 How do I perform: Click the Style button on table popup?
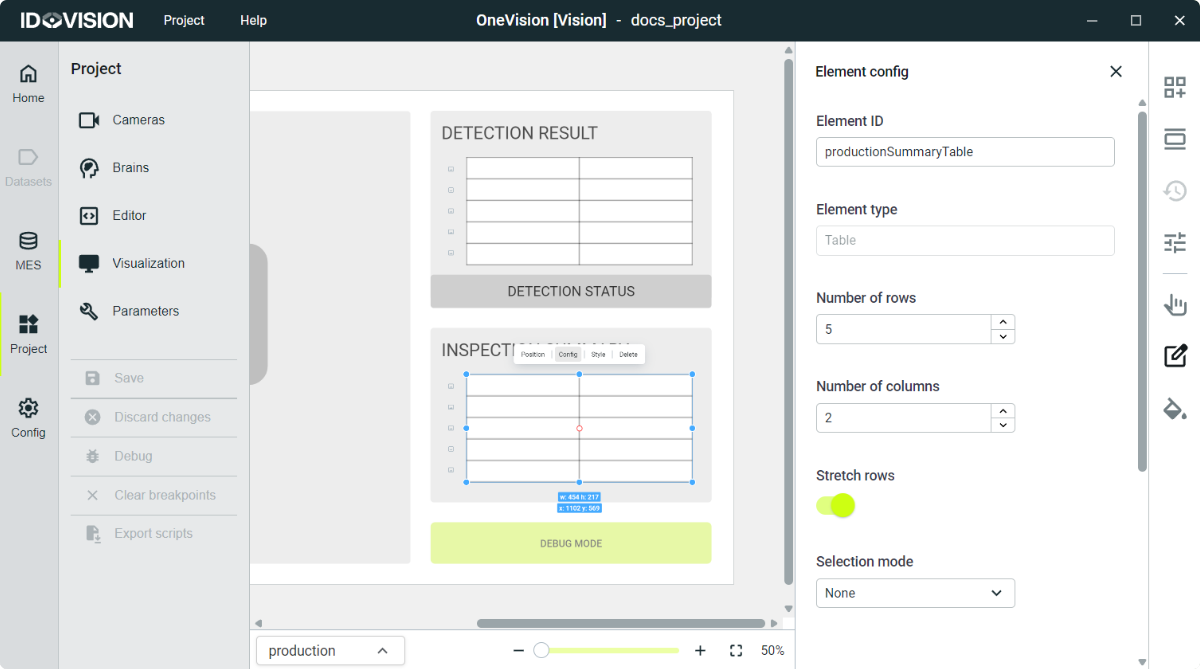(598, 354)
